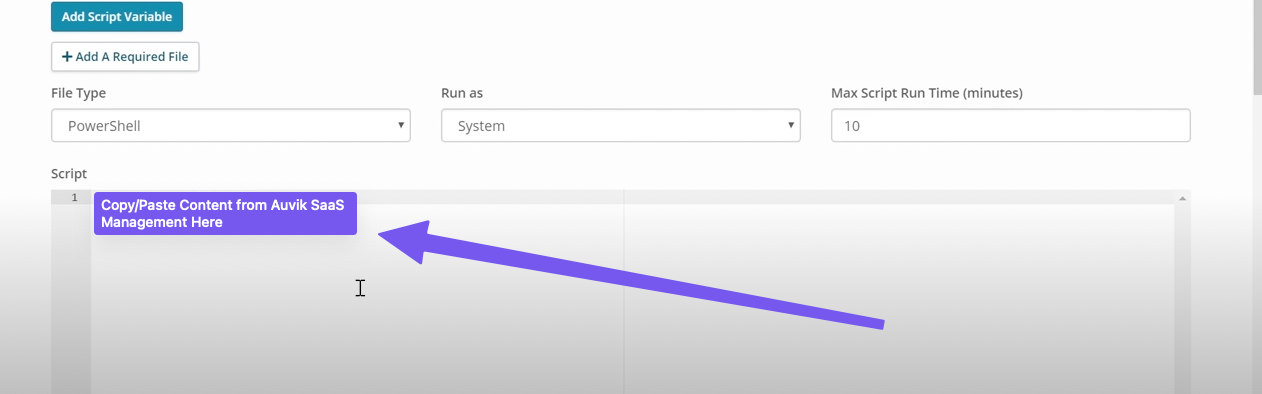1262x394 pixels.
Task: Click the Script label above the editor
Action: (69, 173)
